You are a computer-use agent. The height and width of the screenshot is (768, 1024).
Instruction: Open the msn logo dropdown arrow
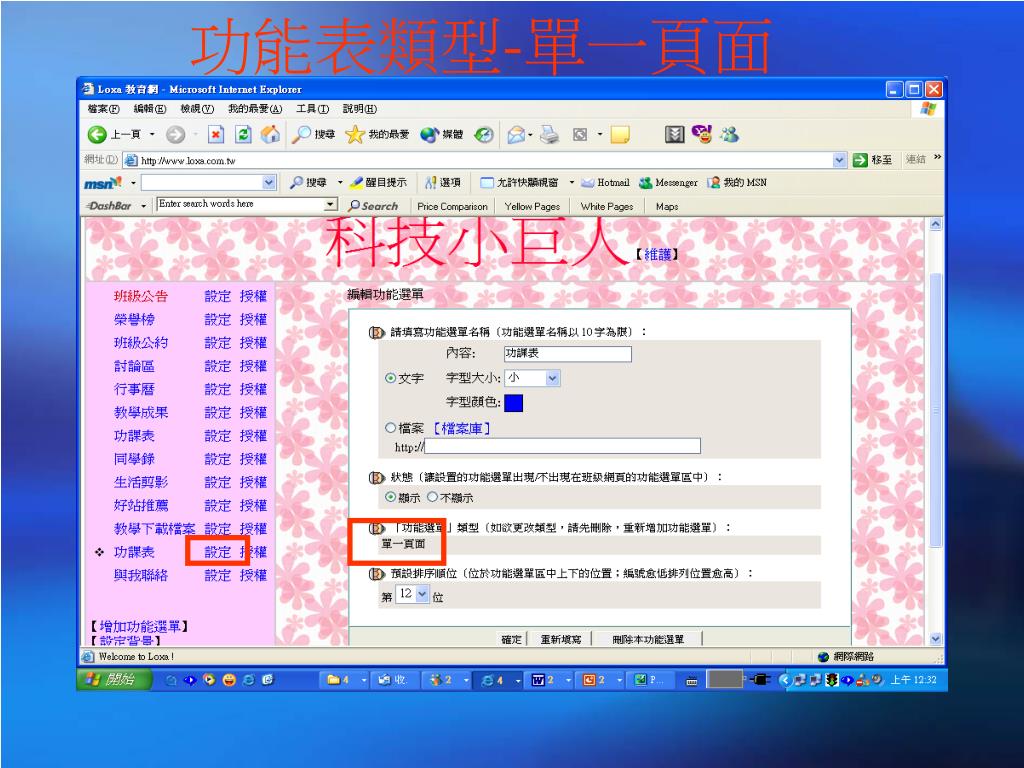coord(133,183)
